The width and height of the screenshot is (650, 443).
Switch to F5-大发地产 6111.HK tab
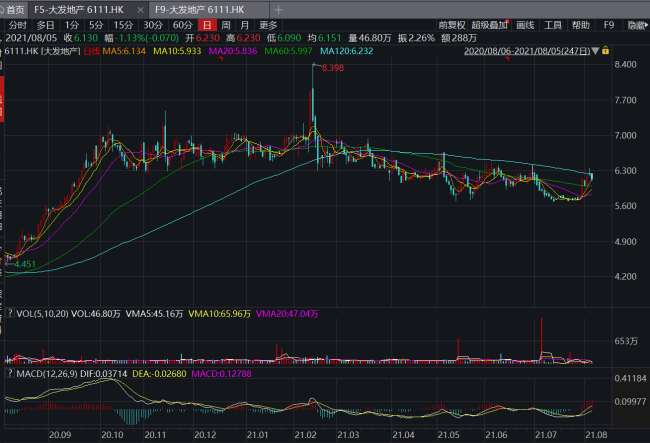[79, 10]
